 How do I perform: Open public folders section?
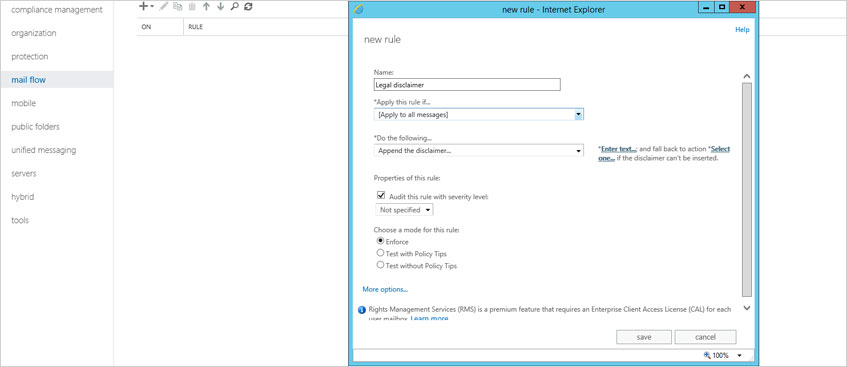pyautogui.click(x=35, y=126)
